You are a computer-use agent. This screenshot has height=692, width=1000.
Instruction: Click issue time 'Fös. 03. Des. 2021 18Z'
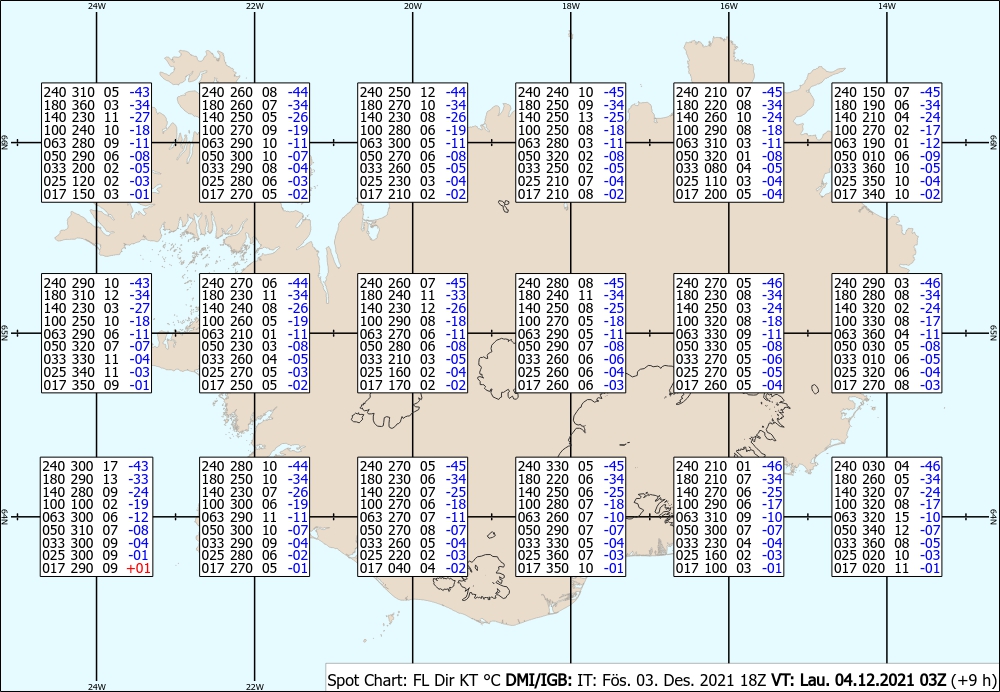[681, 680]
